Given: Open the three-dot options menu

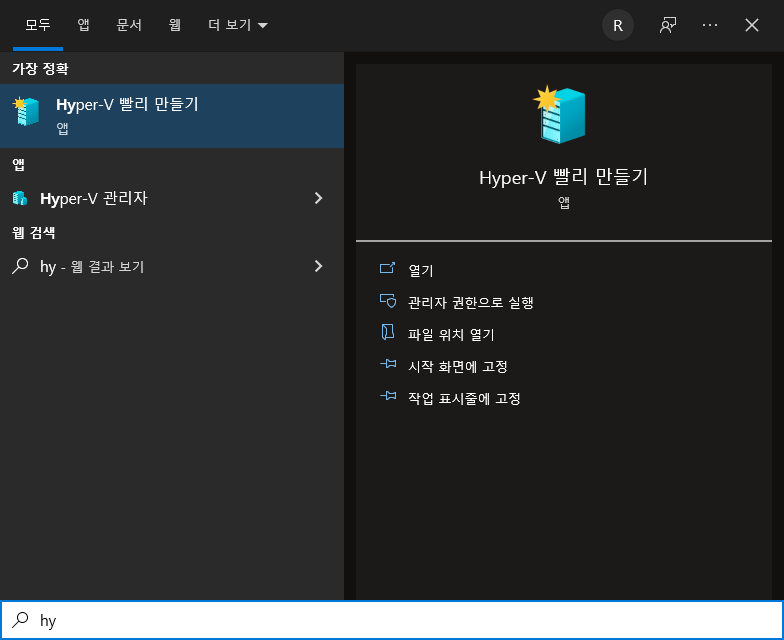Looking at the screenshot, I should point(710,25).
